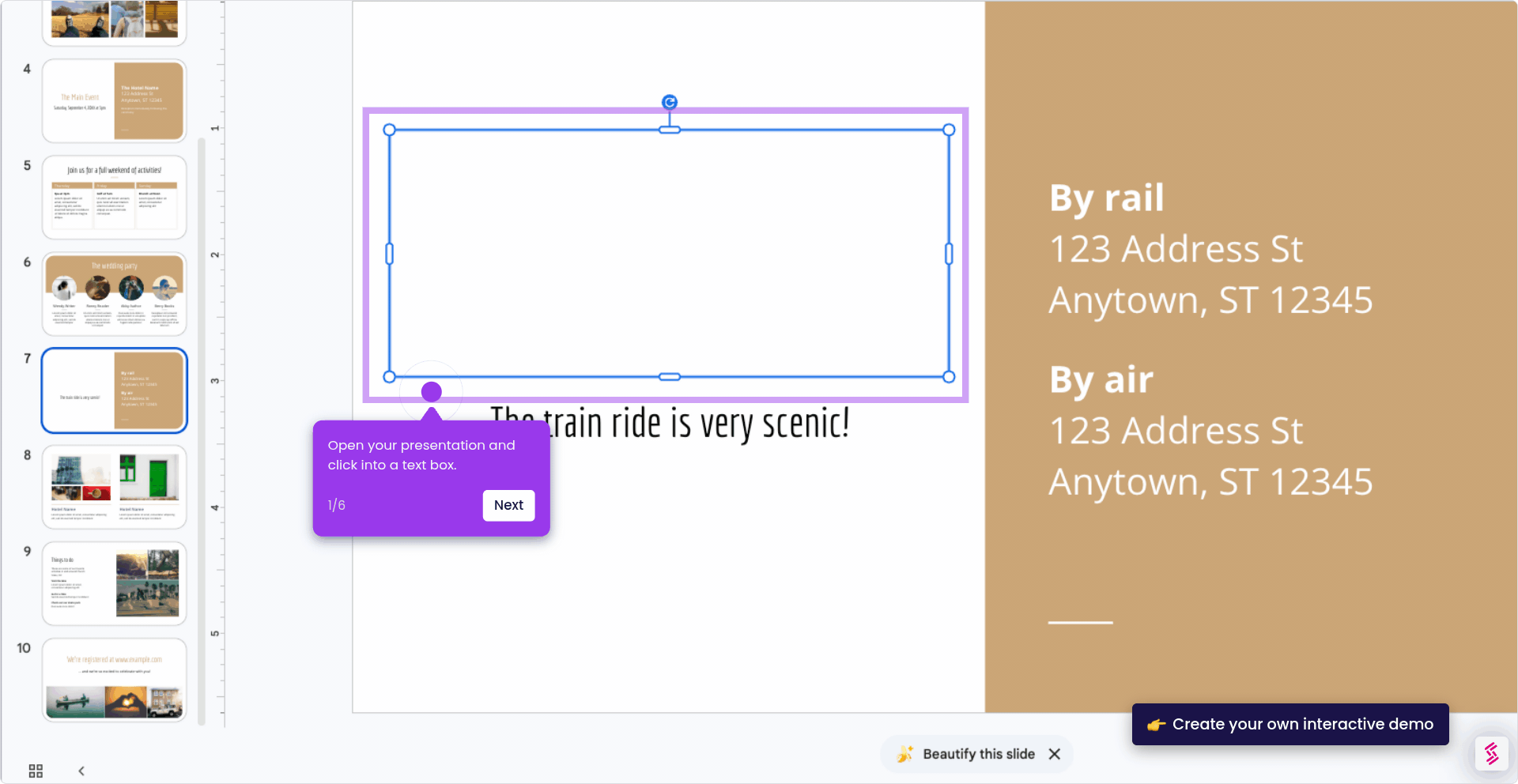1518x784 pixels.
Task: Click the filmstrip vertical scrollbar
Action: 202,431
